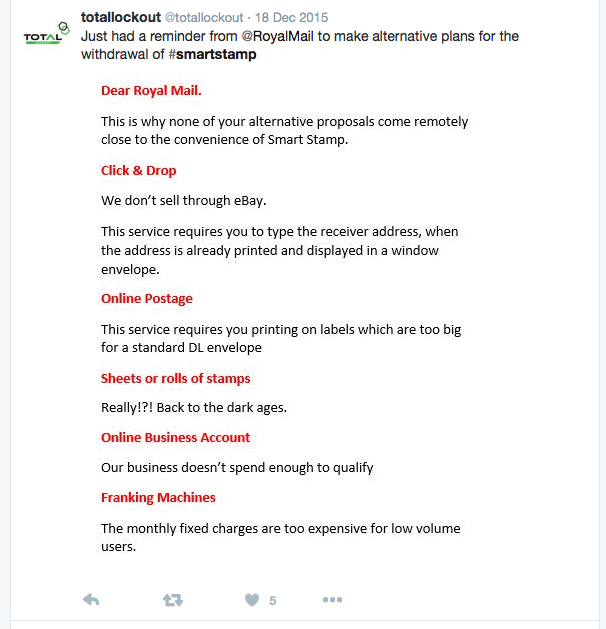This screenshot has width=606, height=629.
Task: Click the reply arrow icon
Action: (x=91, y=600)
